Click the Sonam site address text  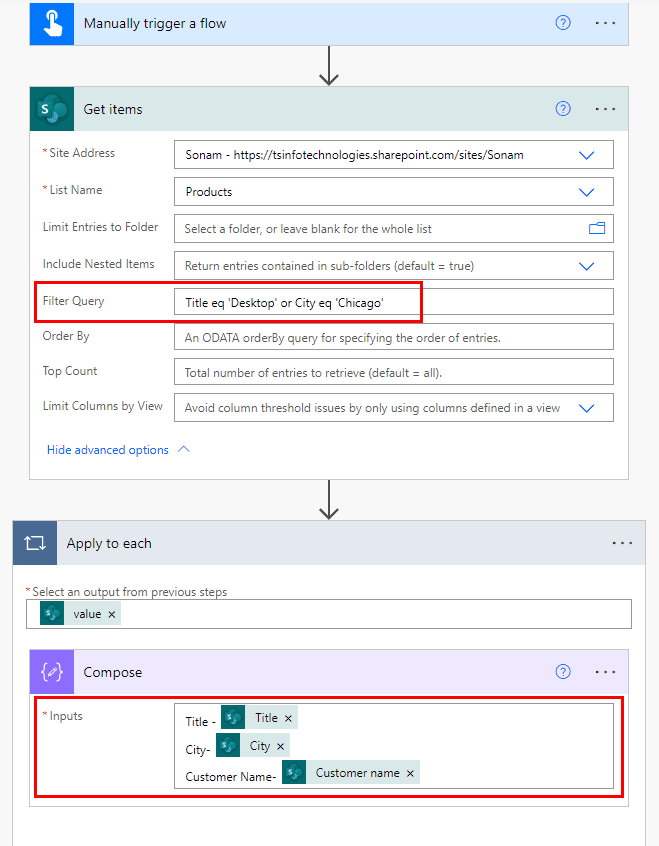coord(354,155)
